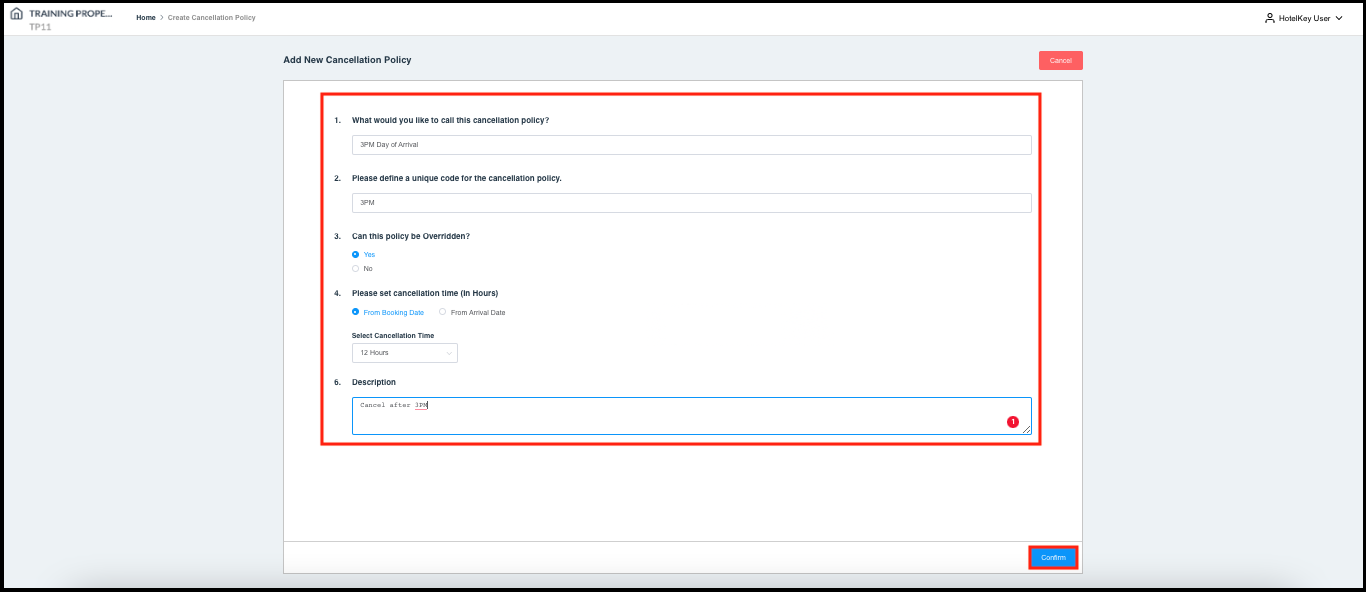Open the HotelKey User account menu
The image size is (1366, 592).
[1305, 18]
